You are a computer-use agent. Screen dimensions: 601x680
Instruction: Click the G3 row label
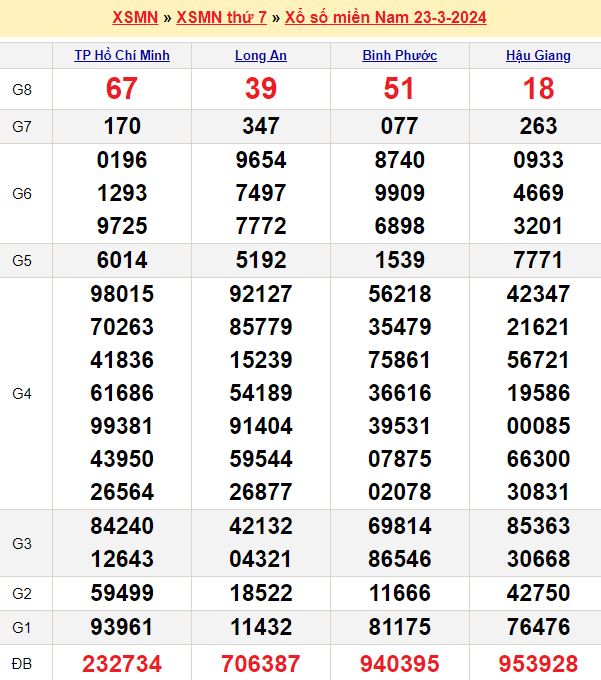click(22, 543)
